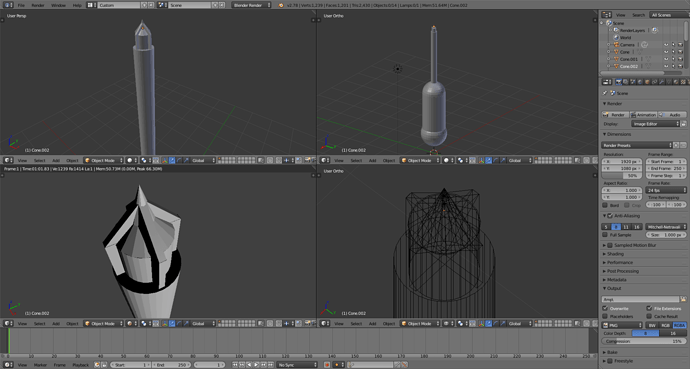Enable the Cache Result checkbox
Screen dimensions: 690x369
(x=649, y=316)
